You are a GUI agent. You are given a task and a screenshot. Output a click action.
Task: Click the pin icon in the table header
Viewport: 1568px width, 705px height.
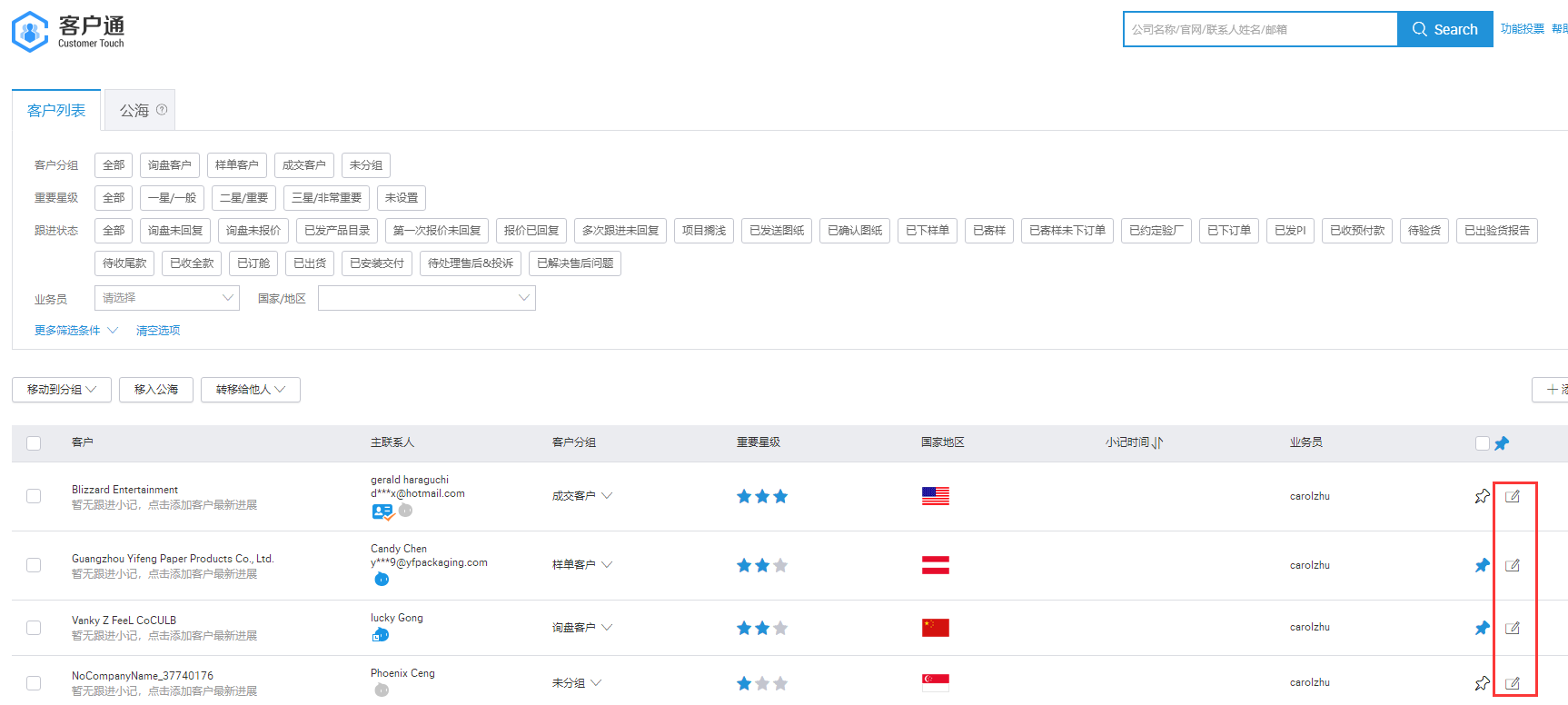[1502, 443]
